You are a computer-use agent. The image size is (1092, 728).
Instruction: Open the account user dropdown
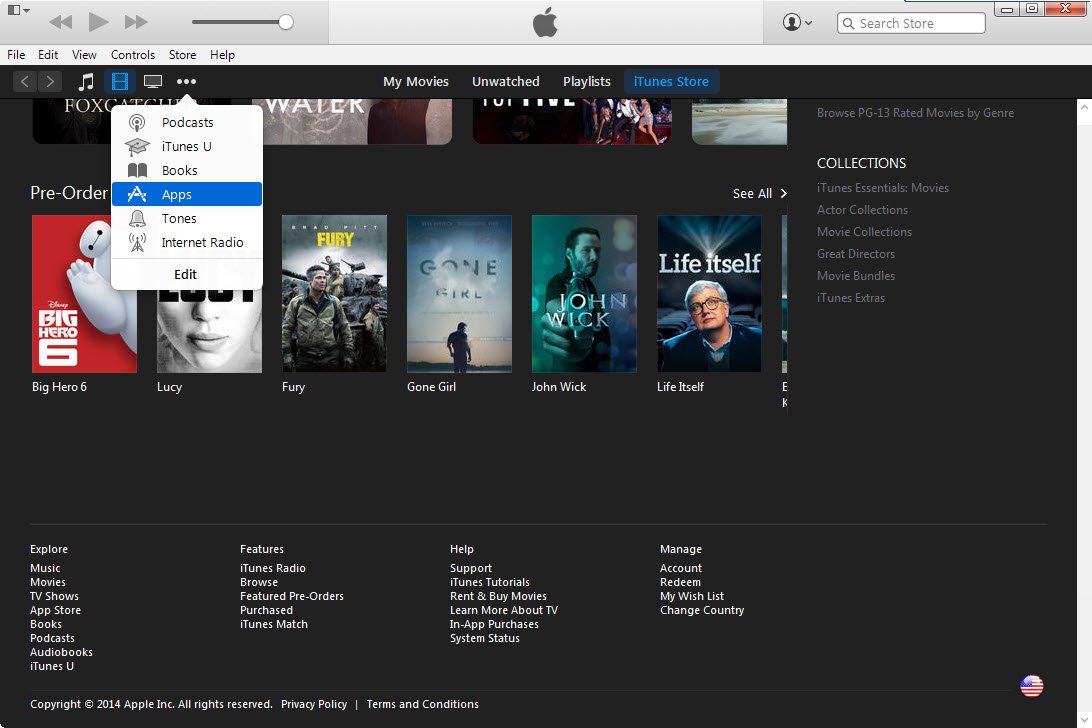click(797, 22)
